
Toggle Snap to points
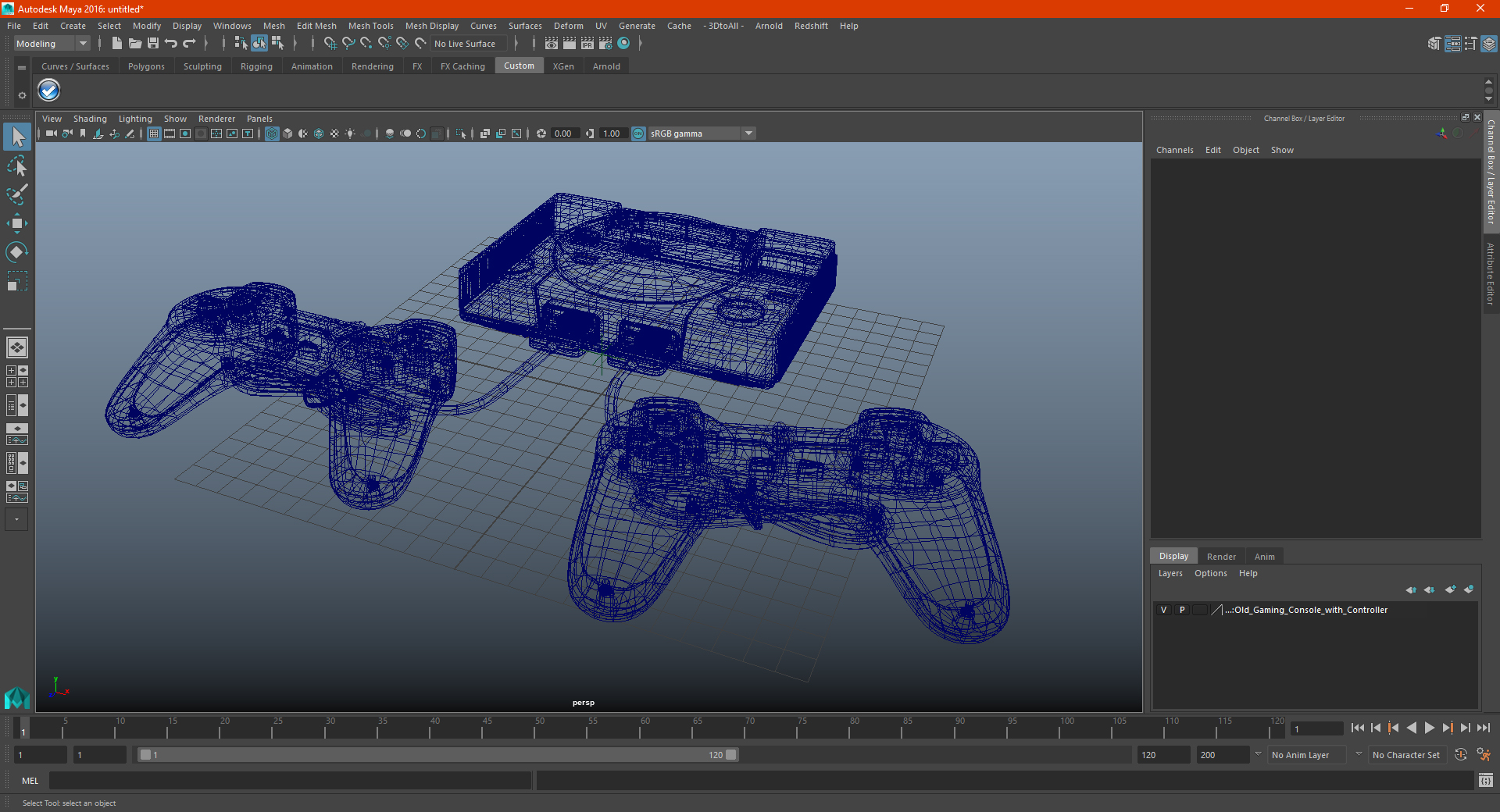tap(366, 44)
